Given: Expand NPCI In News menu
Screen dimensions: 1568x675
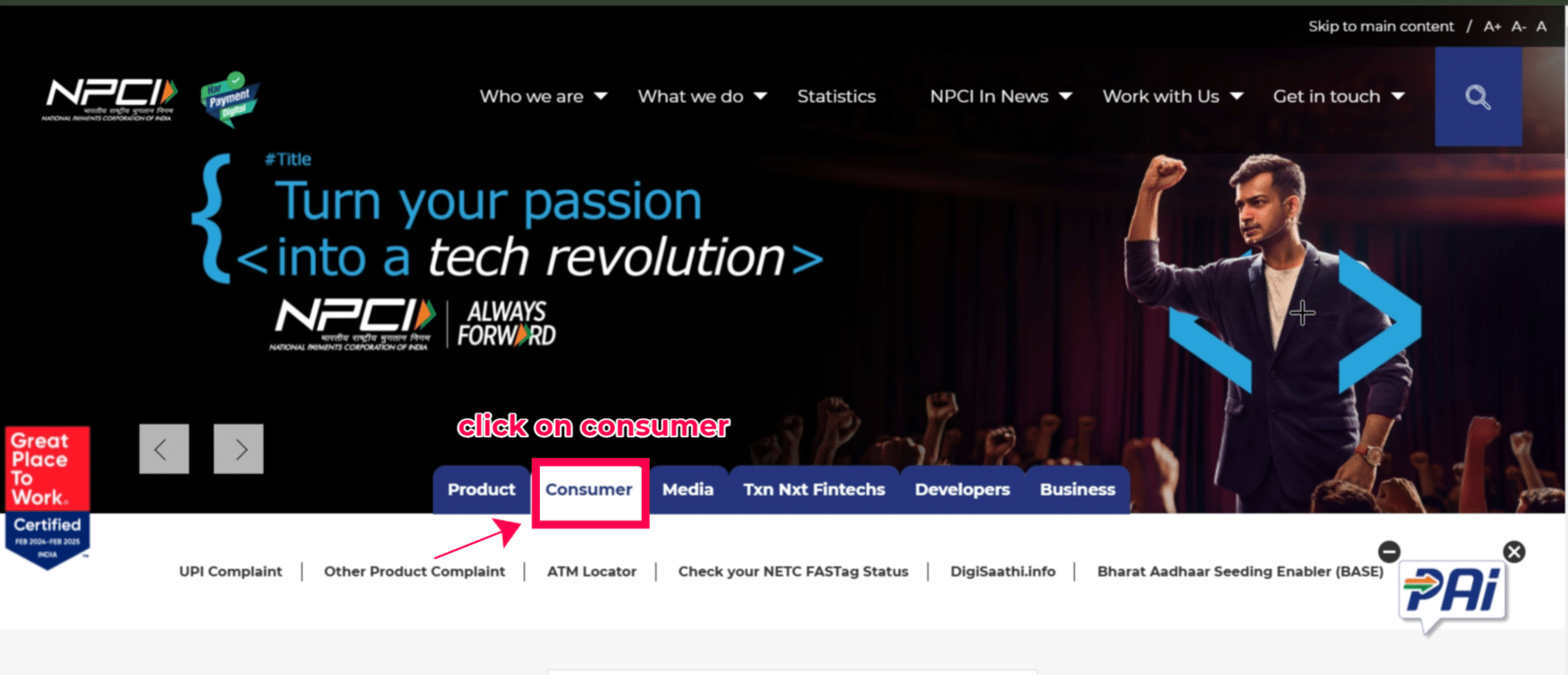Looking at the screenshot, I should click(1001, 97).
